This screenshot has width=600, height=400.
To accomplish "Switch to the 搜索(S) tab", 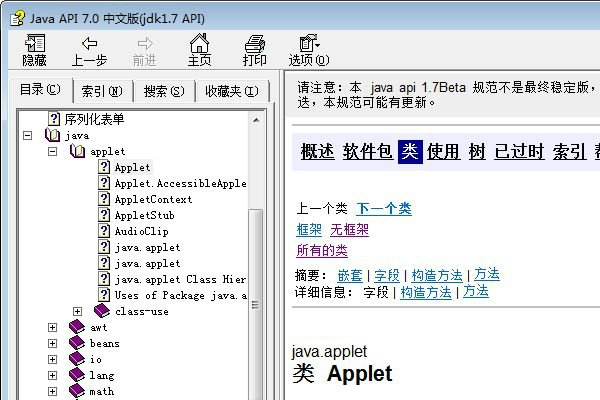I will coord(164,91).
